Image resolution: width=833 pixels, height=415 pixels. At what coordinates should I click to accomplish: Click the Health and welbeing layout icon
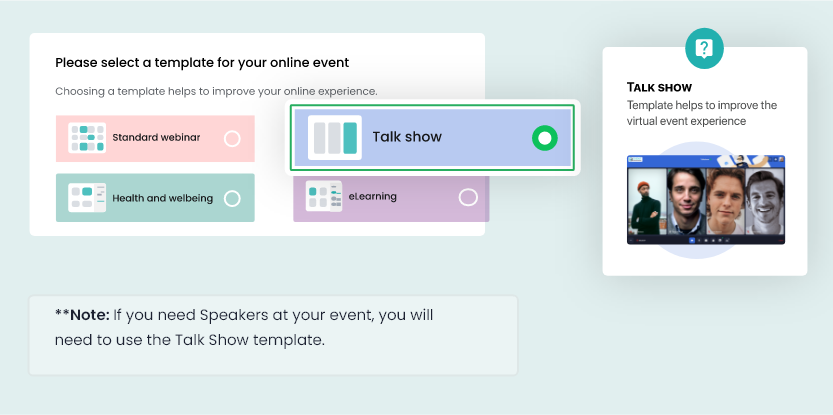(x=87, y=198)
